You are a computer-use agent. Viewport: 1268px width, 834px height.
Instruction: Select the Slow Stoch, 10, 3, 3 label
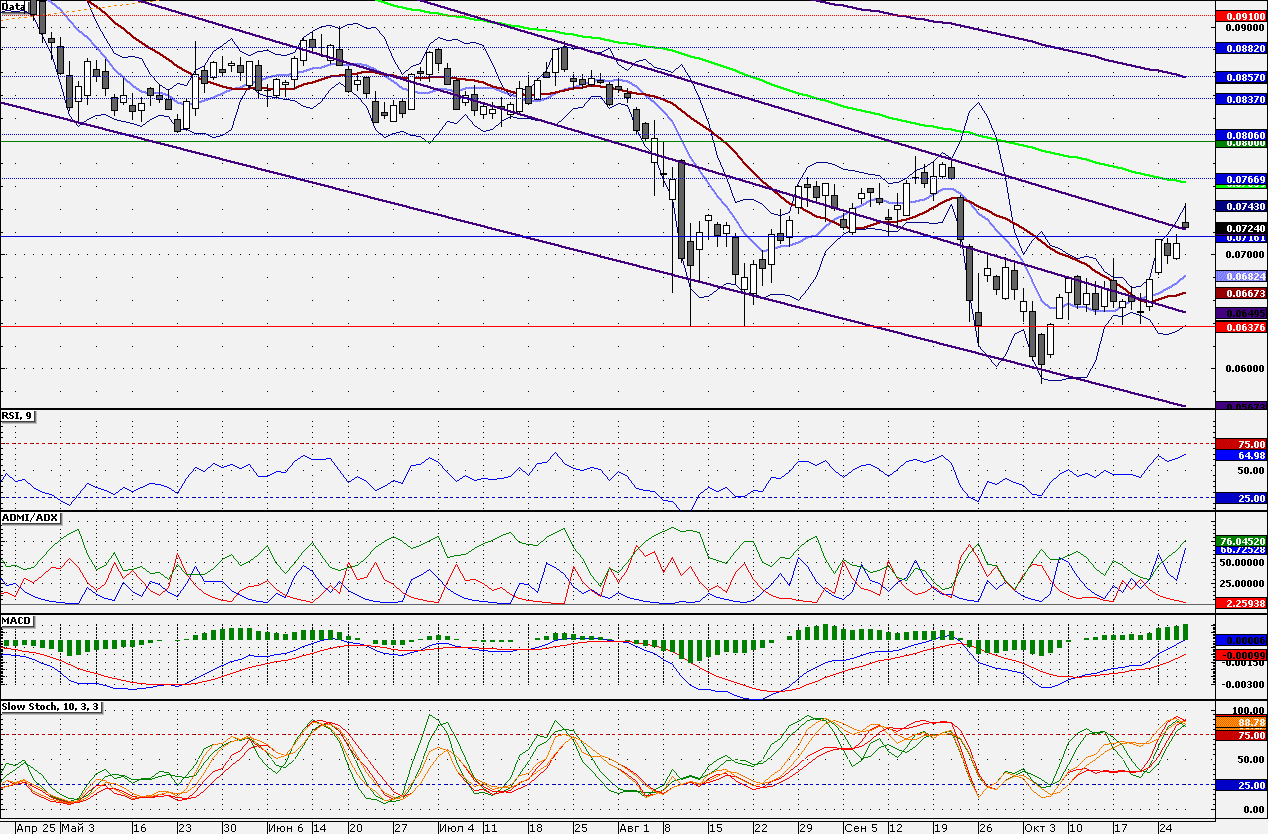[x=50, y=706]
